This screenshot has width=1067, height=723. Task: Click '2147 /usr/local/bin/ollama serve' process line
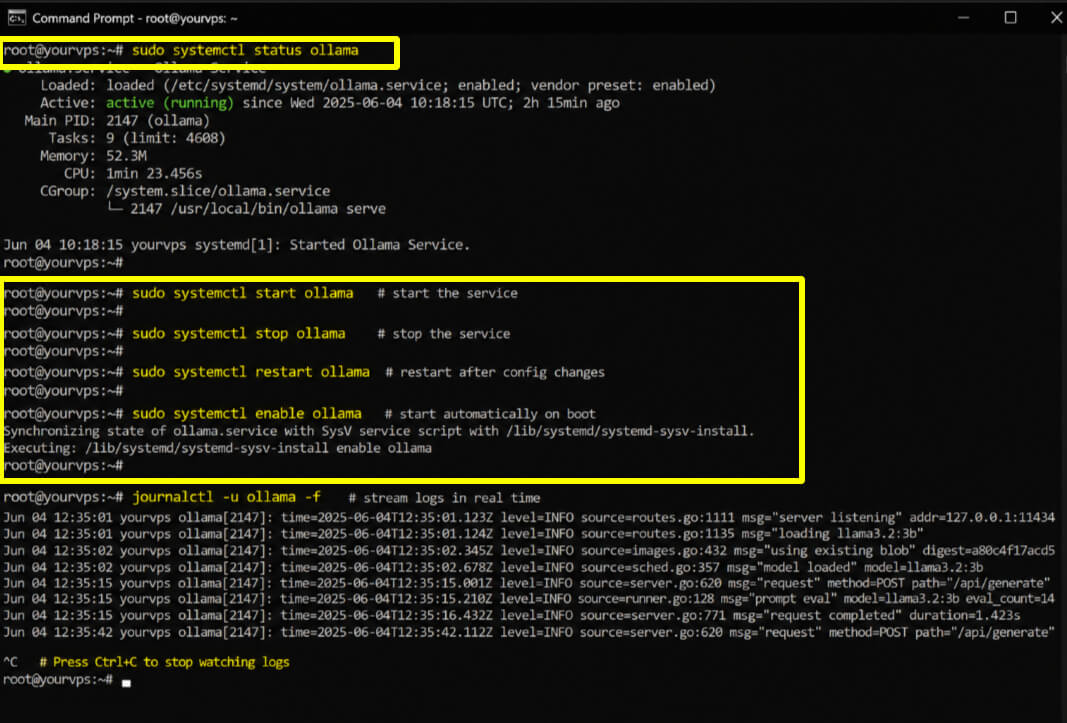[258, 209]
